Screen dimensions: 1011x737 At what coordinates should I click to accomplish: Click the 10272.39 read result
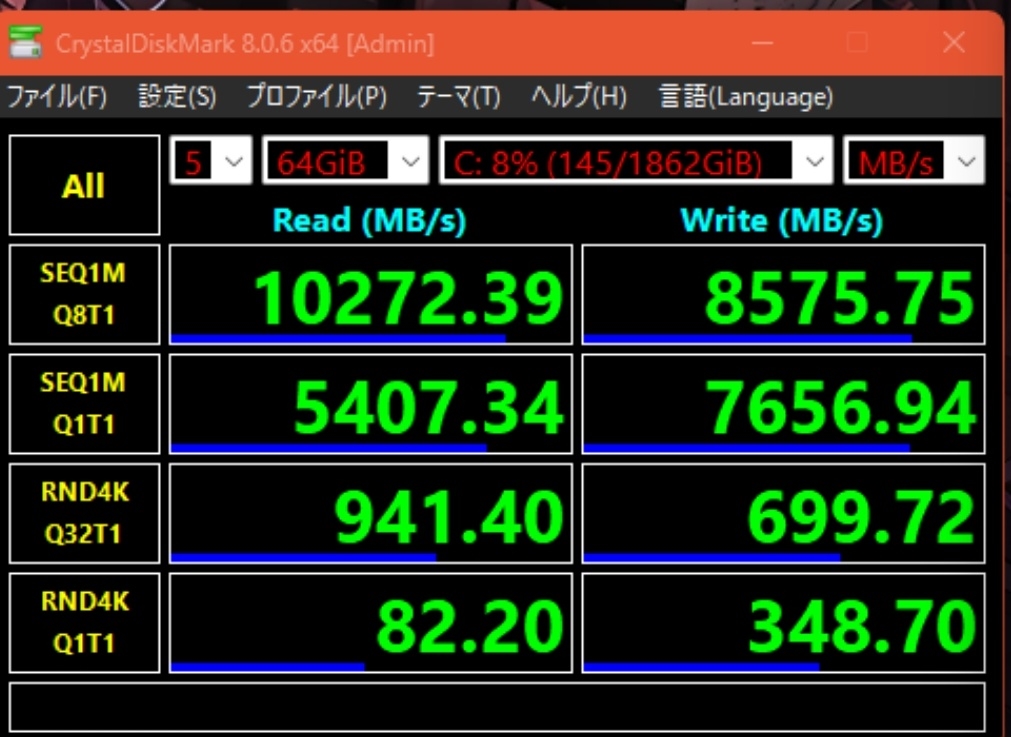pyautogui.click(x=371, y=294)
